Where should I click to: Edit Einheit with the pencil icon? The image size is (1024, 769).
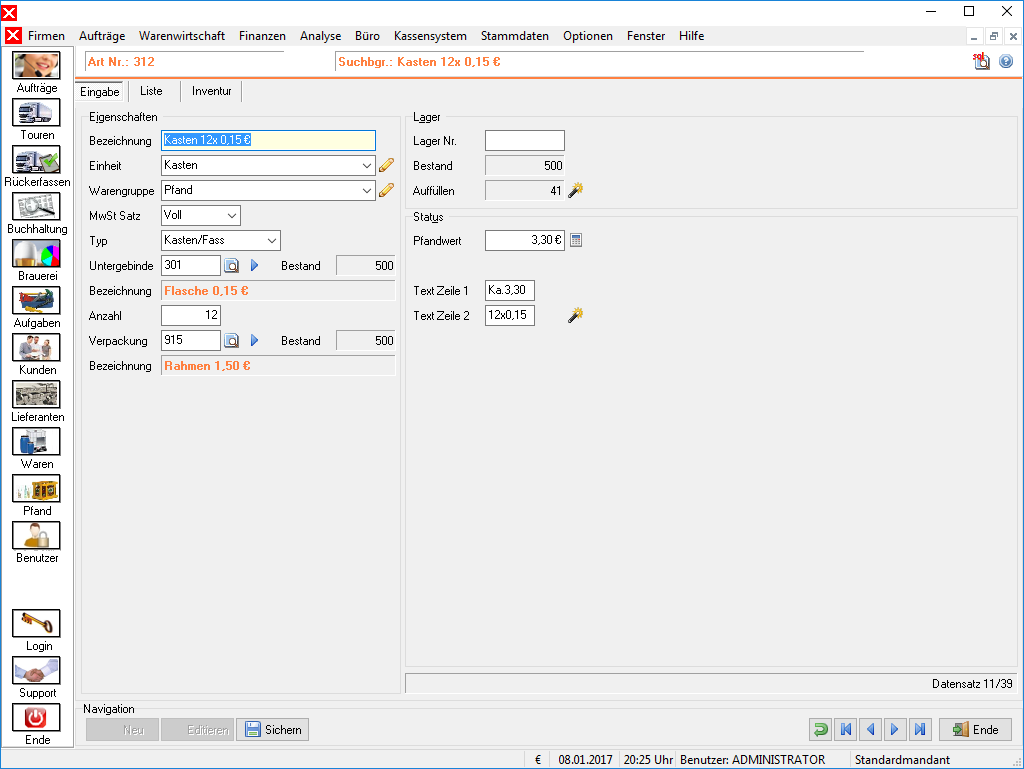point(387,165)
